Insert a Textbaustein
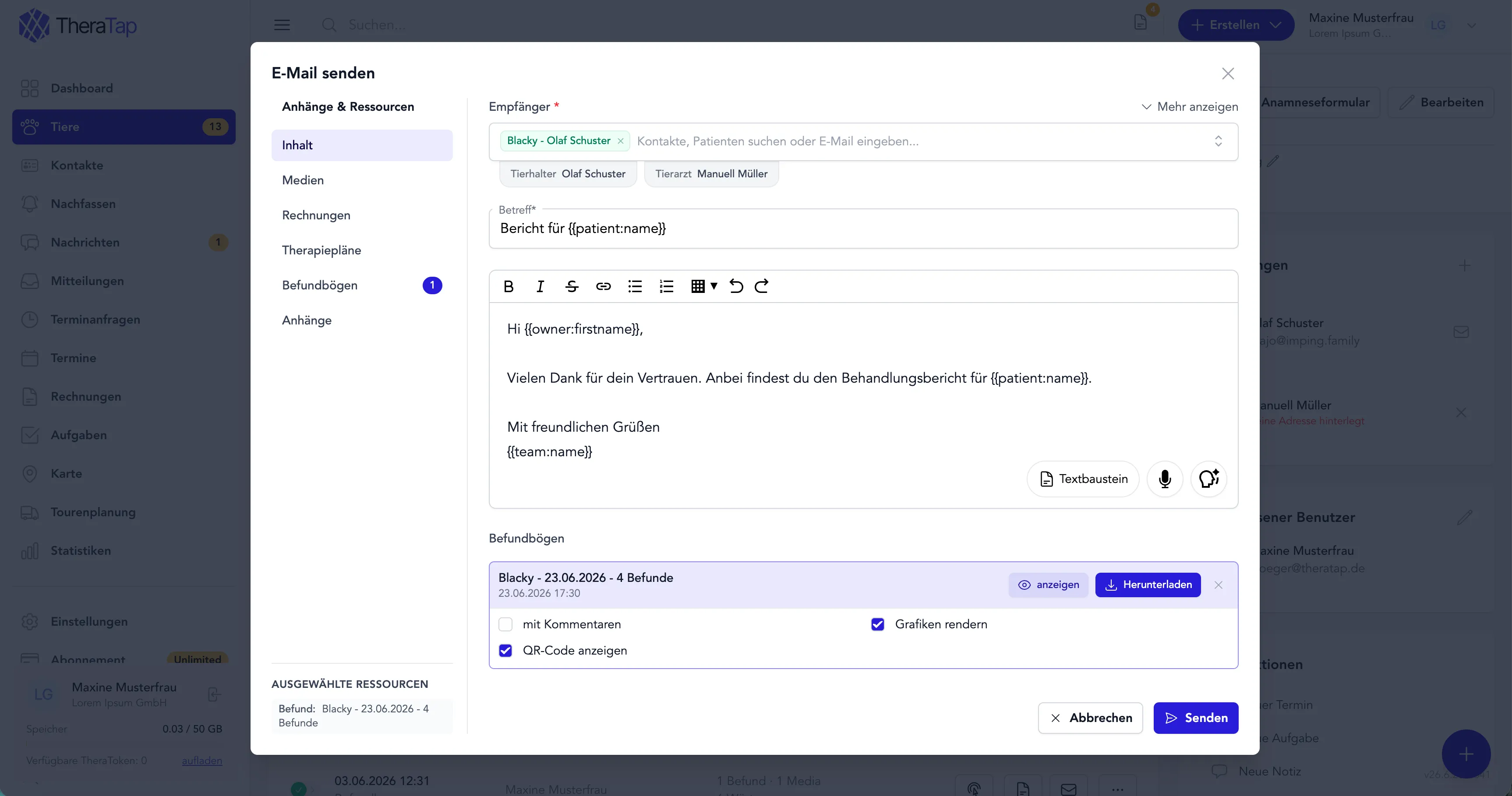This screenshot has height=796, width=1512. tap(1083, 479)
